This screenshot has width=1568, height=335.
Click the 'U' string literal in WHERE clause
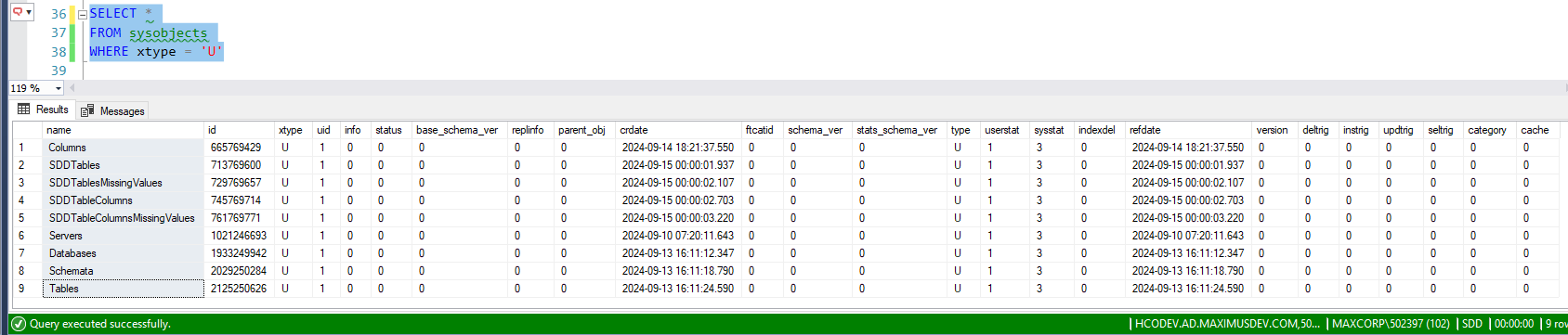[x=212, y=51]
